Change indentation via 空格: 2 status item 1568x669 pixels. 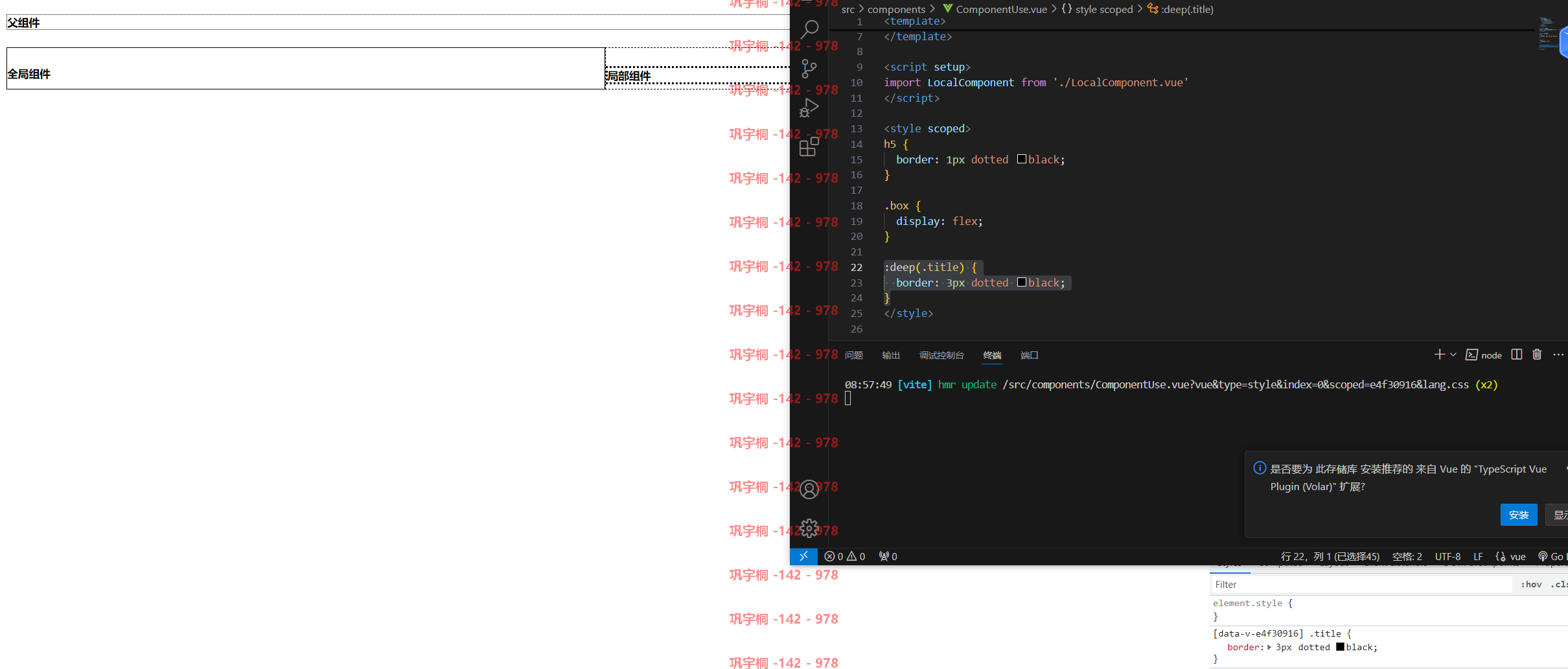click(1407, 556)
